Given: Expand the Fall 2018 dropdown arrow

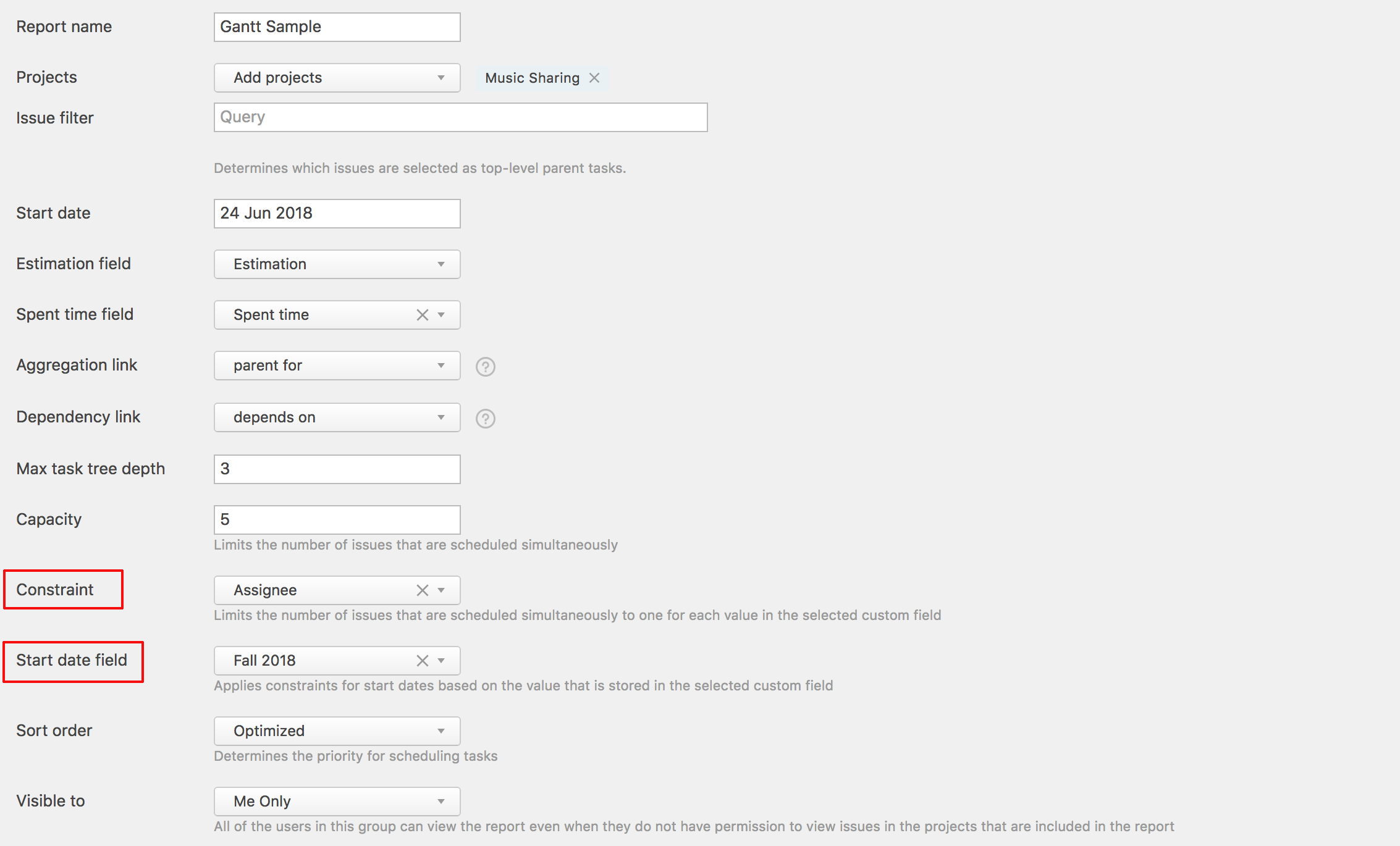Looking at the screenshot, I should (442, 661).
